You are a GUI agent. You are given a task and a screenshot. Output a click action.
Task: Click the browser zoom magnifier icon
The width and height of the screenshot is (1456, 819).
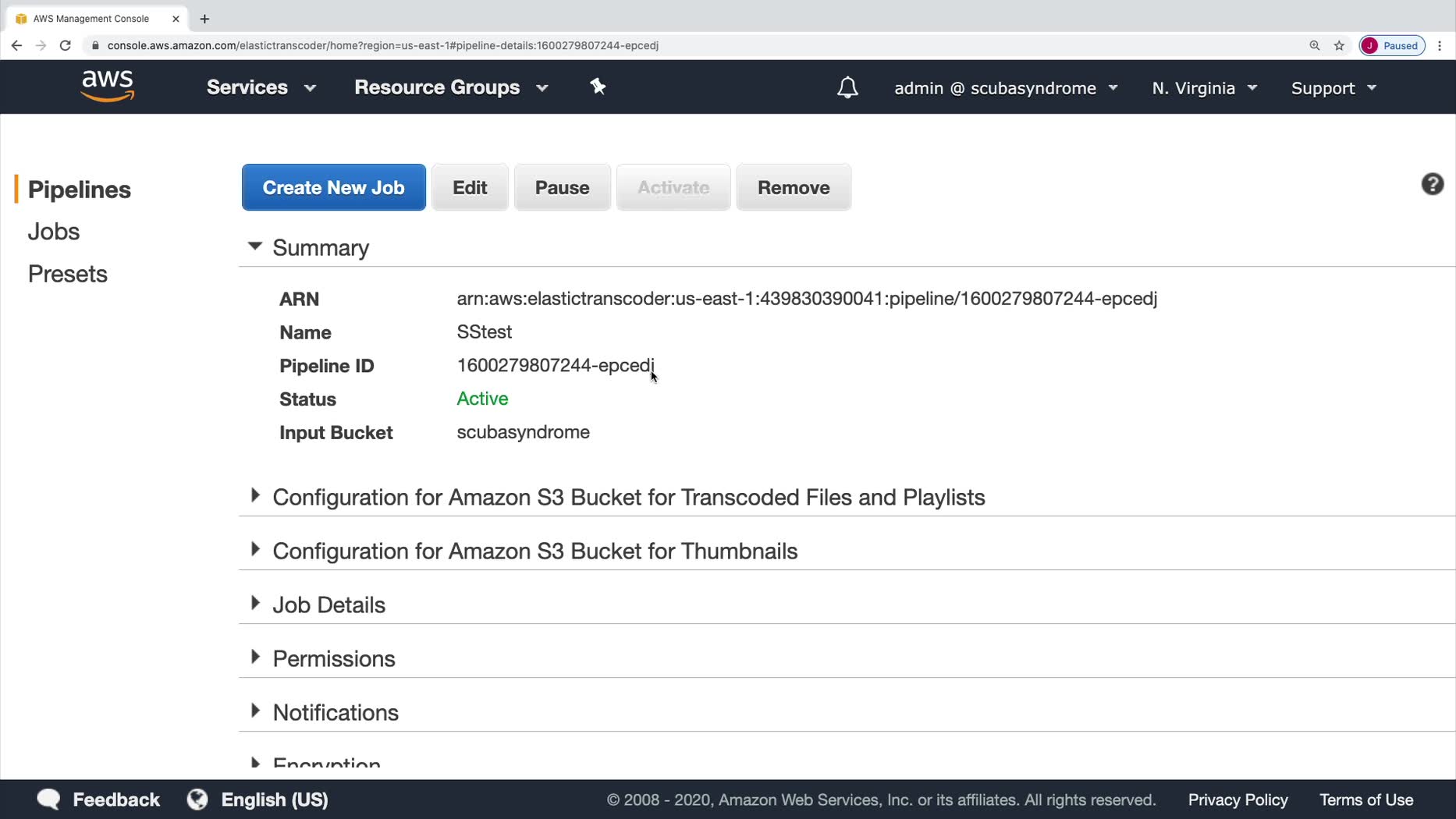pyautogui.click(x=1314, y=45)
